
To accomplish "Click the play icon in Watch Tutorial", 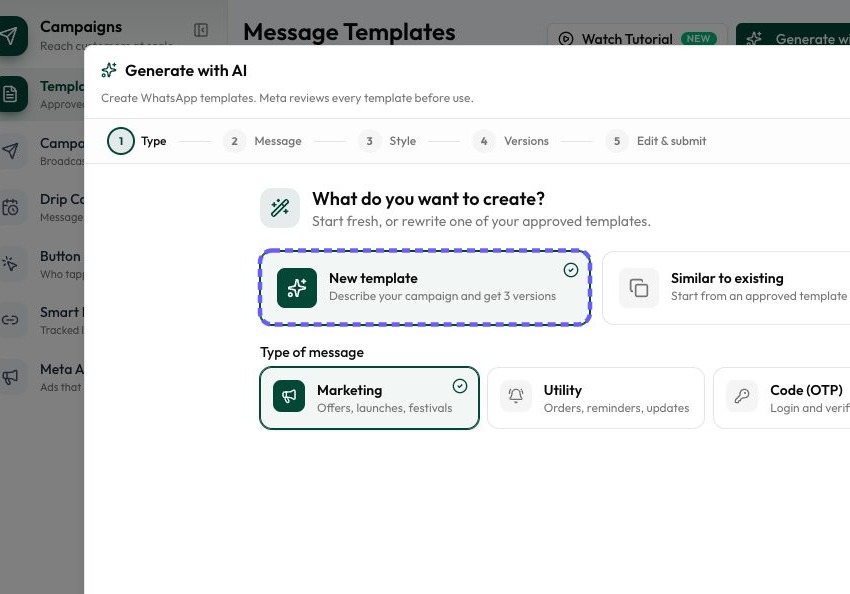I will coord(566,39).
